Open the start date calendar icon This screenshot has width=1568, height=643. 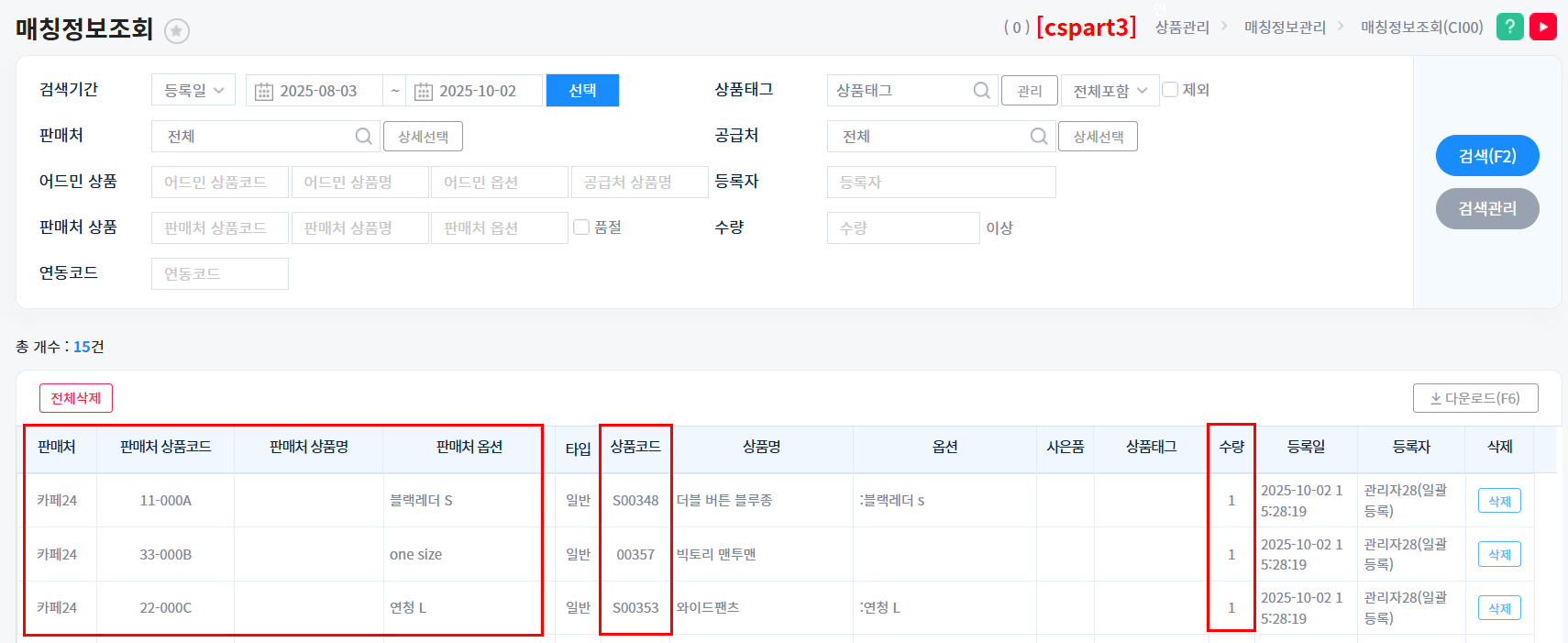coord(264,91)
